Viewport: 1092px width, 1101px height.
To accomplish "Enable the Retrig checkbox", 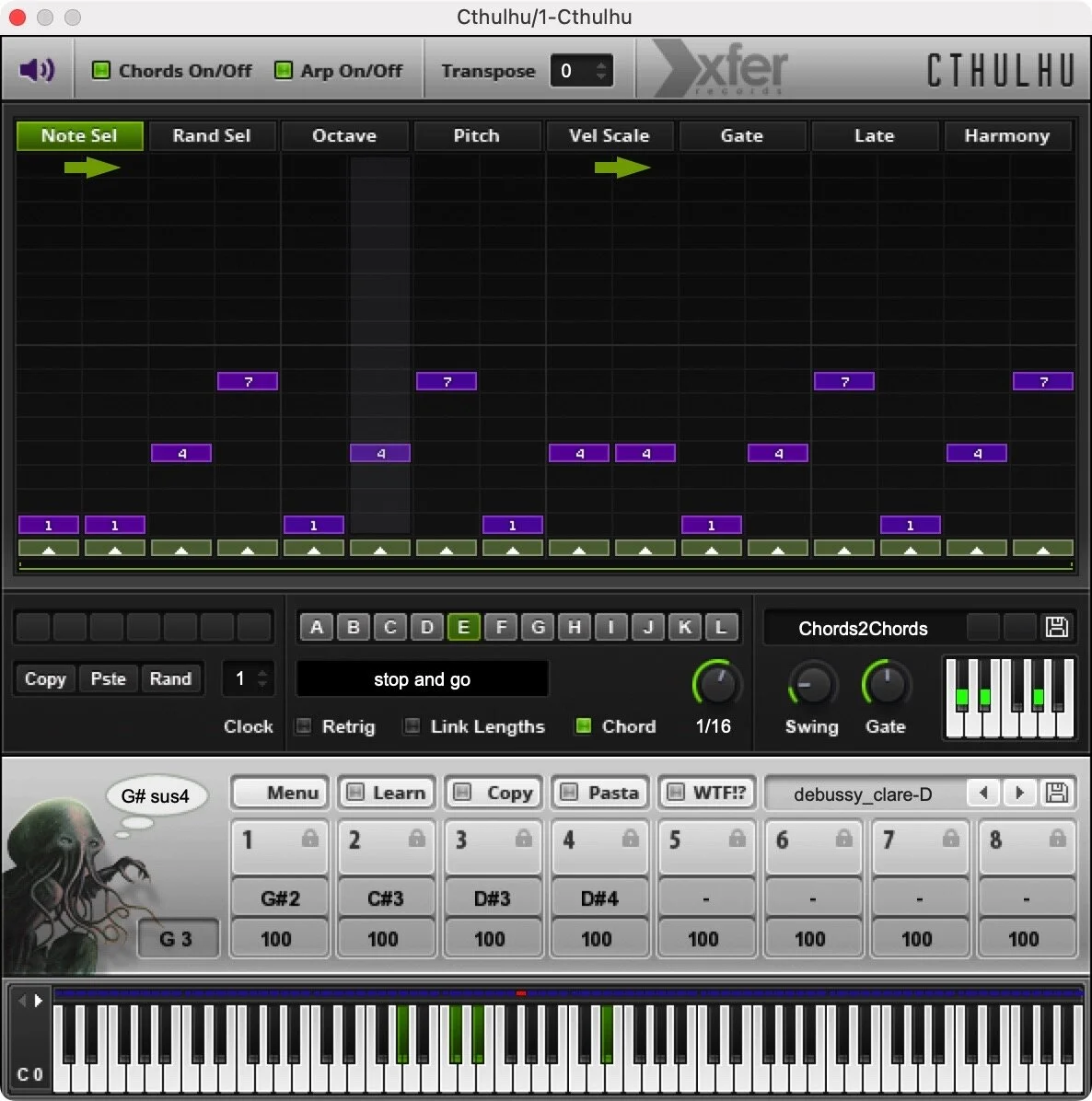I will click(303, 726).
